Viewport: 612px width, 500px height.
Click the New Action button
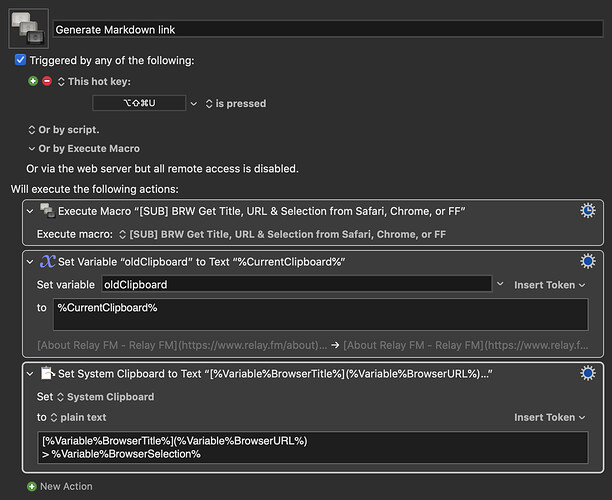click(66, 486)
